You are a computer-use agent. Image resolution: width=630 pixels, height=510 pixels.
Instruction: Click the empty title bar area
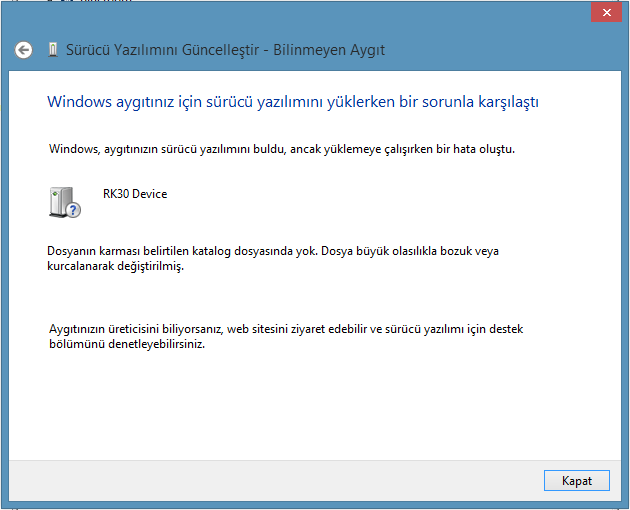click(300, 14)
